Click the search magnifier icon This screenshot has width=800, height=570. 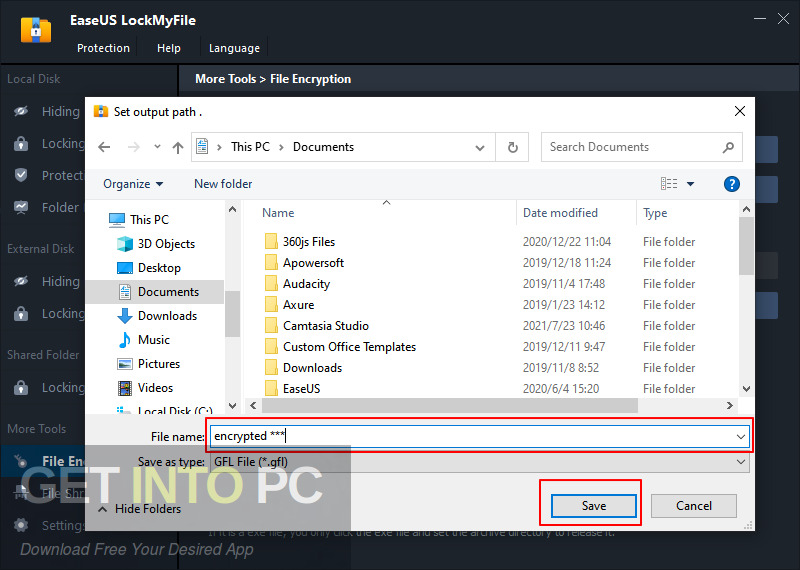728,147
